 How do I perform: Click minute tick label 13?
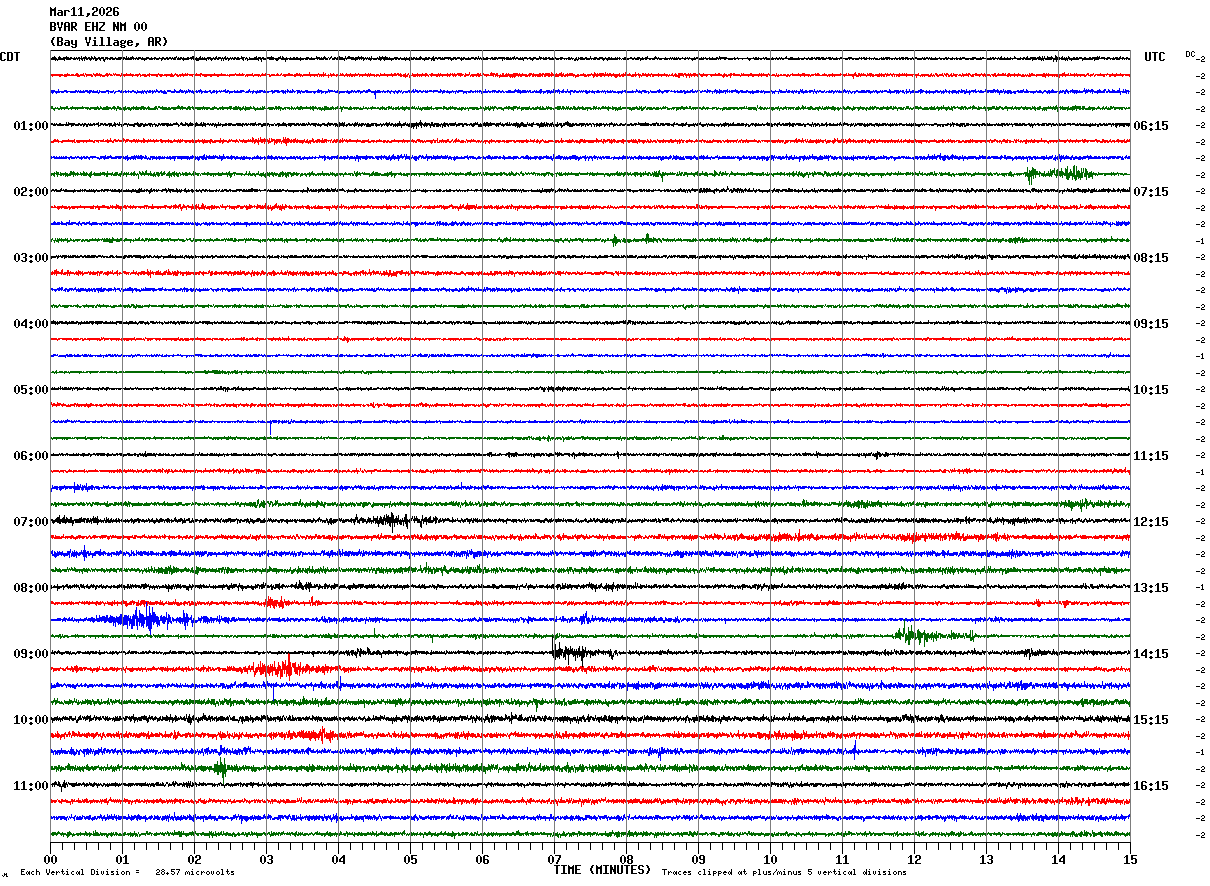click(986, 859)
